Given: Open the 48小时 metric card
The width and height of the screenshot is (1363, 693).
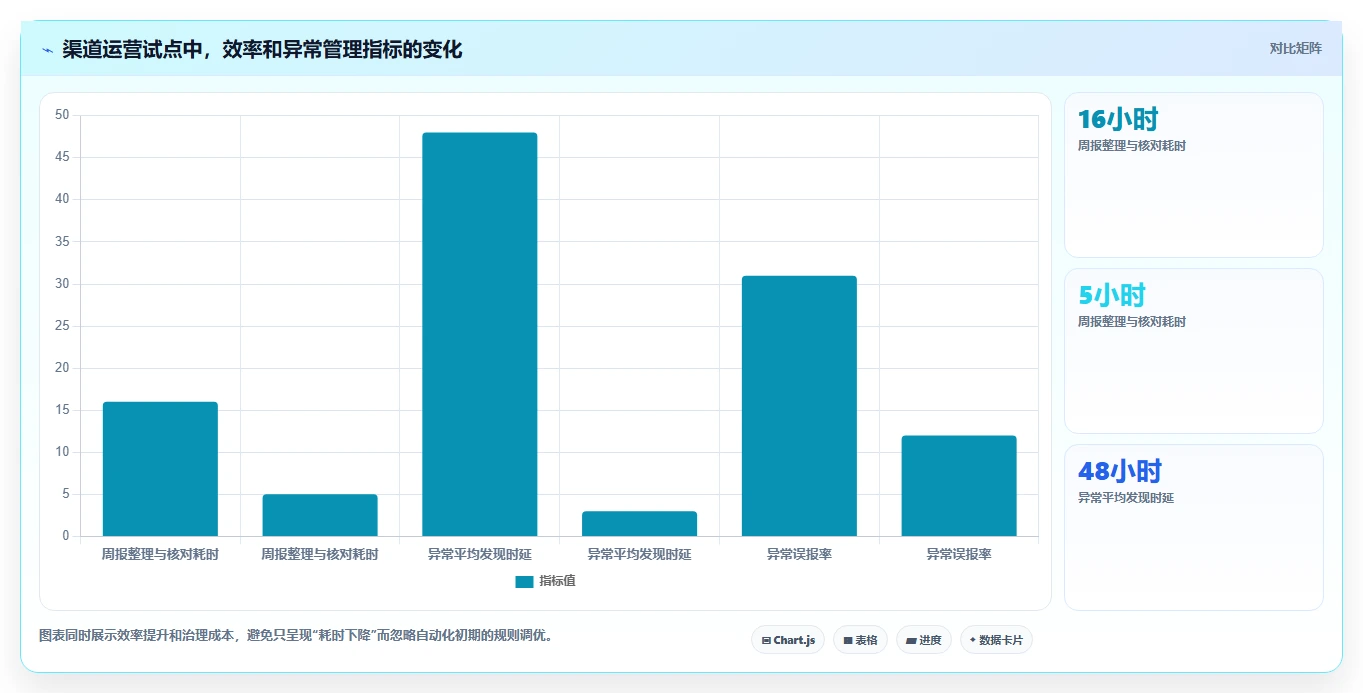Looking at the screenshot, I should (x=1194, y=527).
